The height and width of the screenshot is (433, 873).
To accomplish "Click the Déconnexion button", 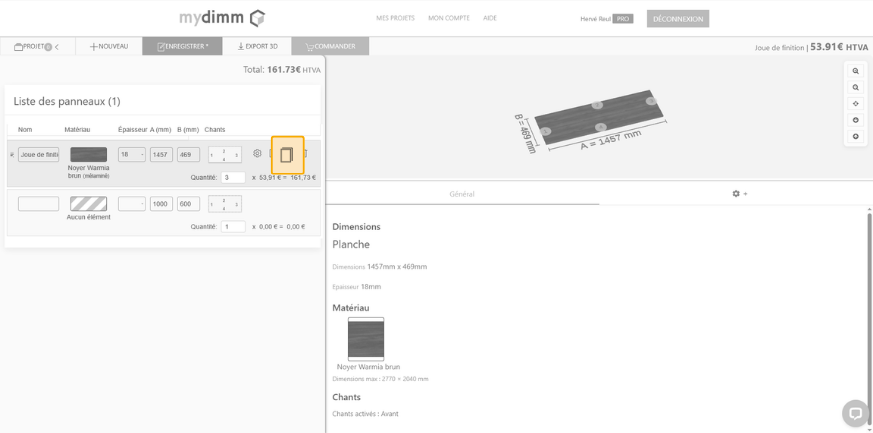I will point(677,18).
